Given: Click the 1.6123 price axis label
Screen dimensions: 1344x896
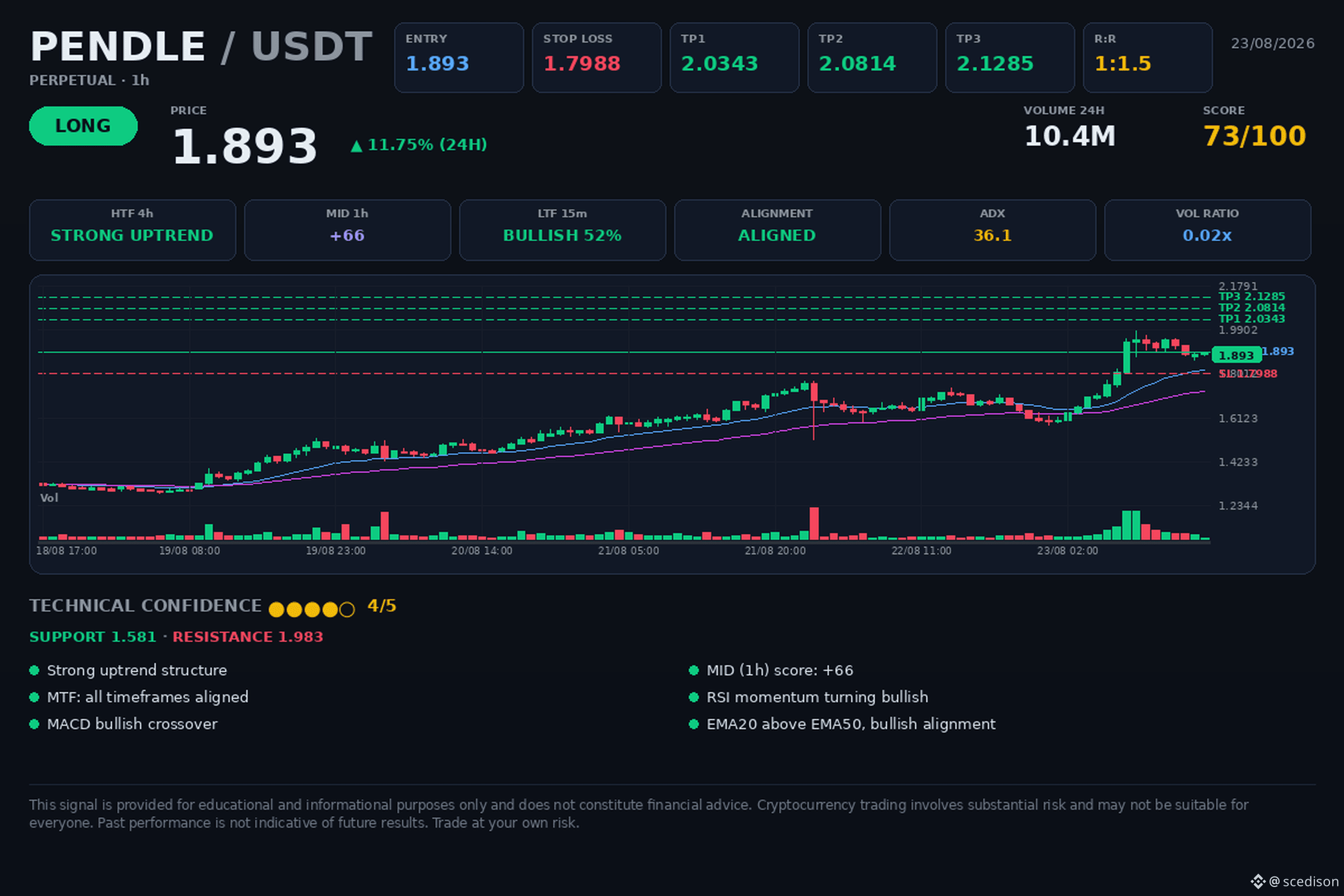Looking at the screenshot, I should [1238, 418].
